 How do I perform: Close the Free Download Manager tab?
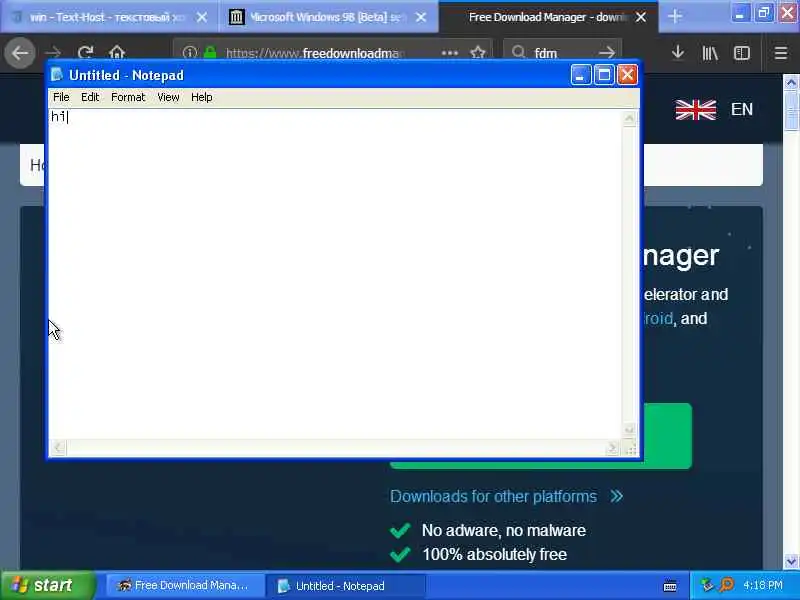[641, 17]
